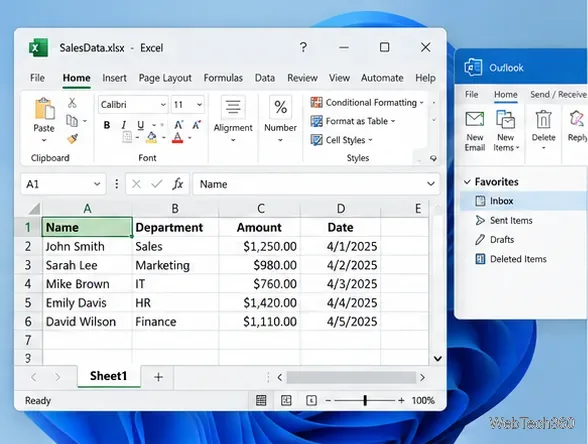Click the horizontal scrollbar right arrow

coord(423,378)
